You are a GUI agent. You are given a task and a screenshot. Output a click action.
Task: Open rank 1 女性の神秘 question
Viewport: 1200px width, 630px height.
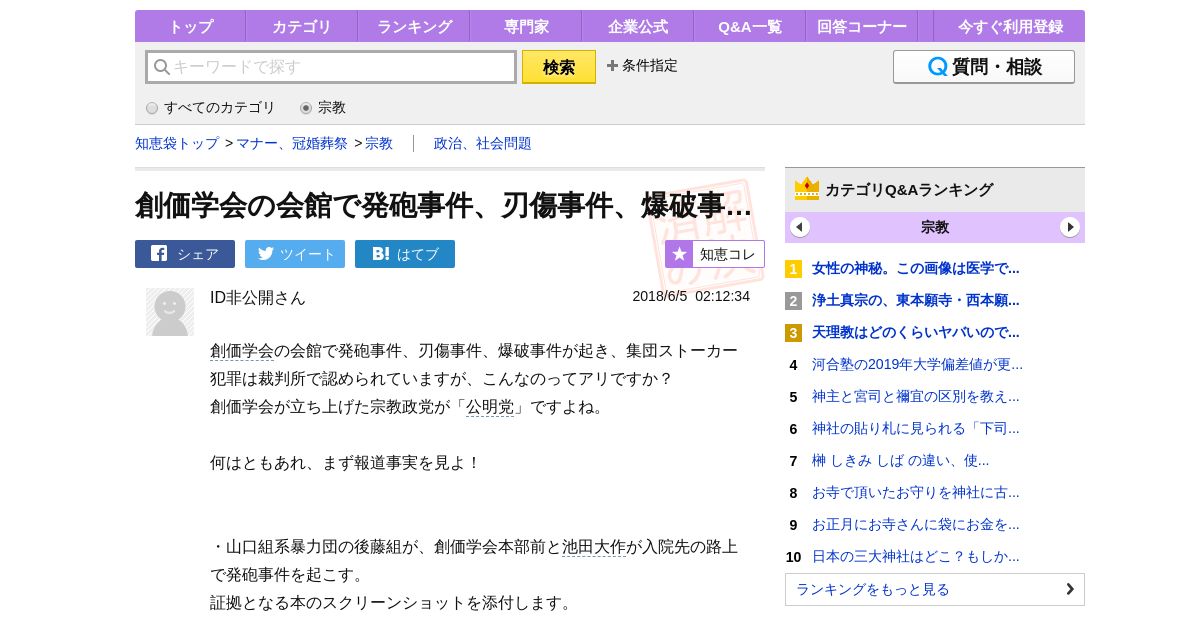coord(916,268)
